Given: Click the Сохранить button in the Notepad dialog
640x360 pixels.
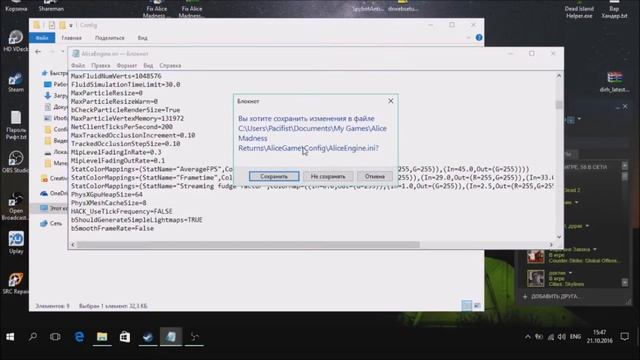Looking at the screenshot, I should 274,176.
